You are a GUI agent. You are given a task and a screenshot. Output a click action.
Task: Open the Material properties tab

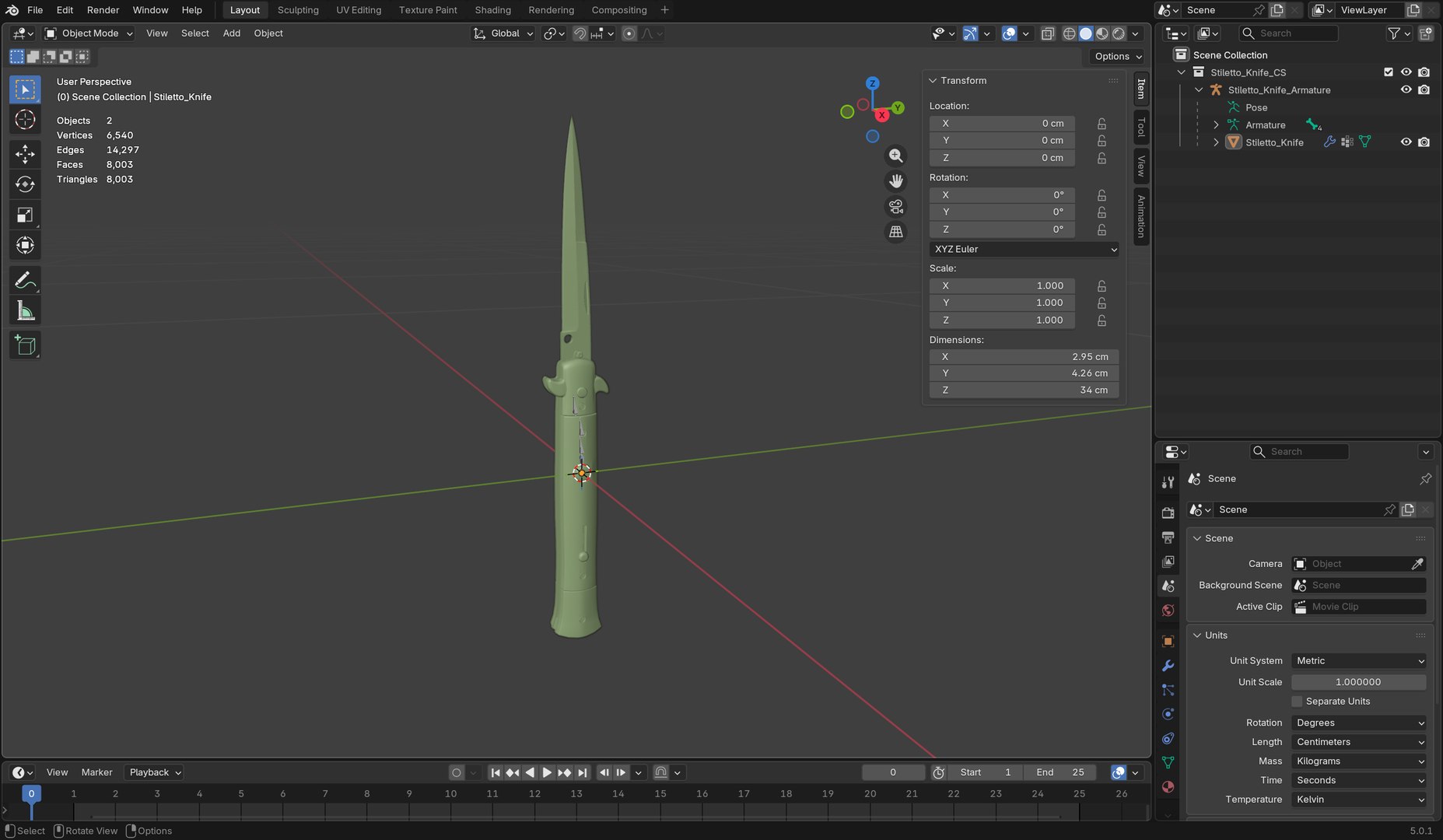[1168, 787]
